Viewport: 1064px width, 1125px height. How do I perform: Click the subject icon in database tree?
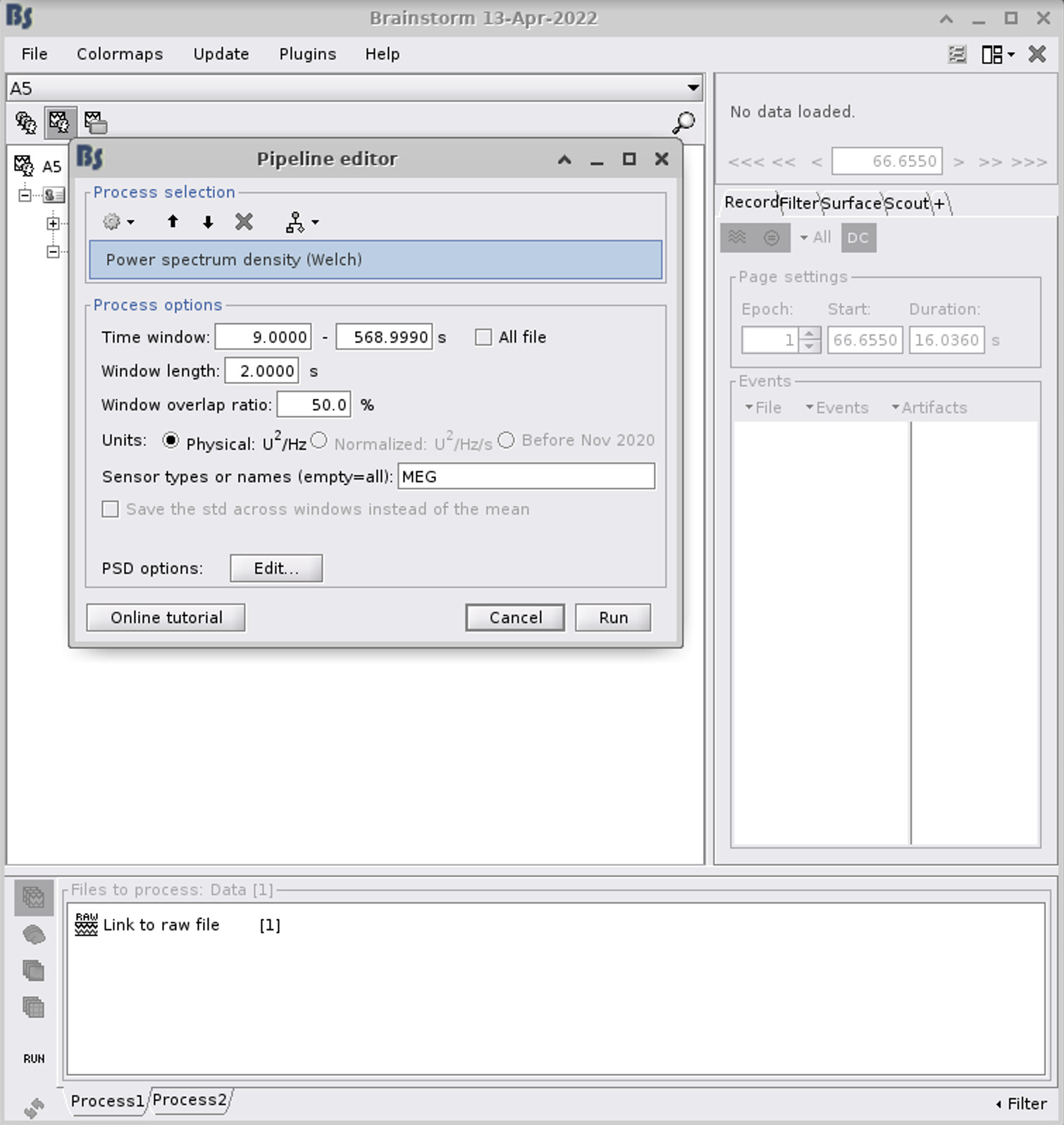[x=54, y=195]
